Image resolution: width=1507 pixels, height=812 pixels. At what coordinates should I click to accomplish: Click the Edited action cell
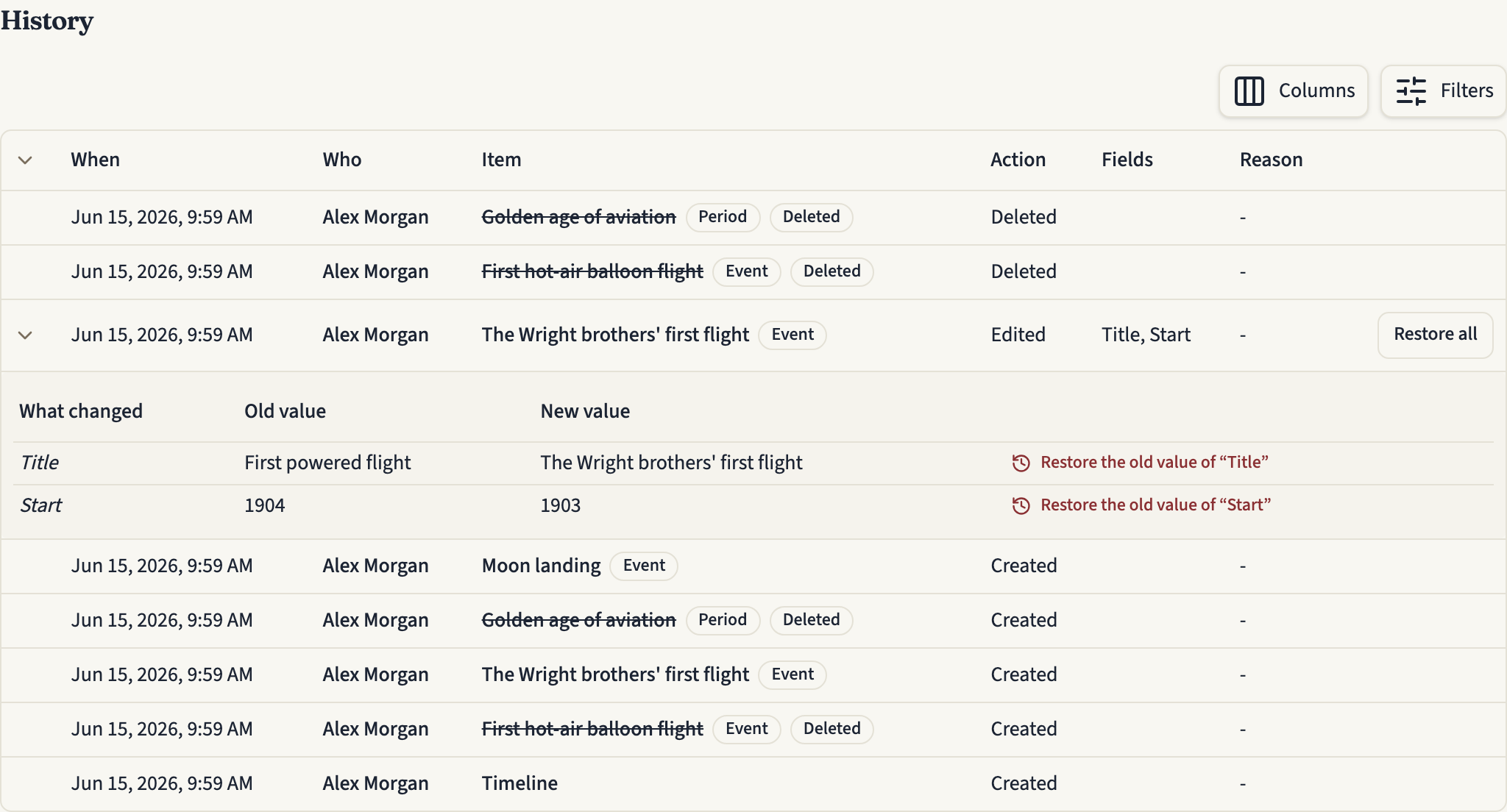1018,335
